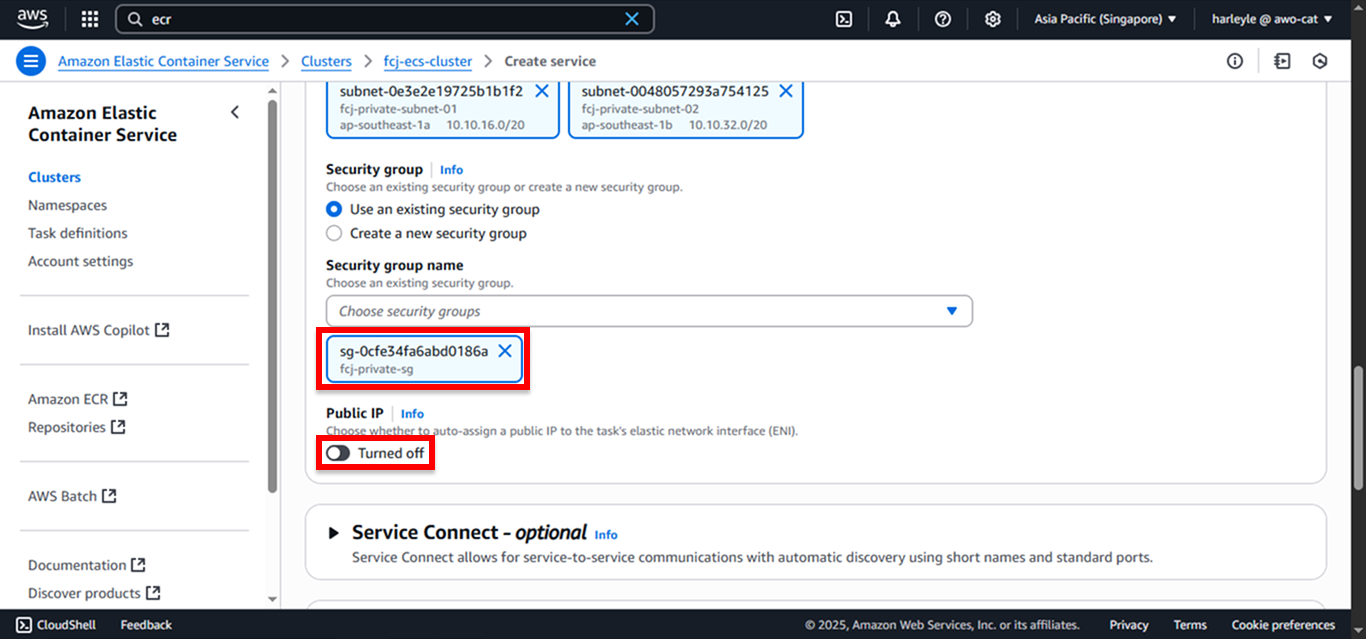Image resolution: width=1366 pixels, height=639 pixels.
Task: Click into the top search field with ecr
Action: click(384, 19)
